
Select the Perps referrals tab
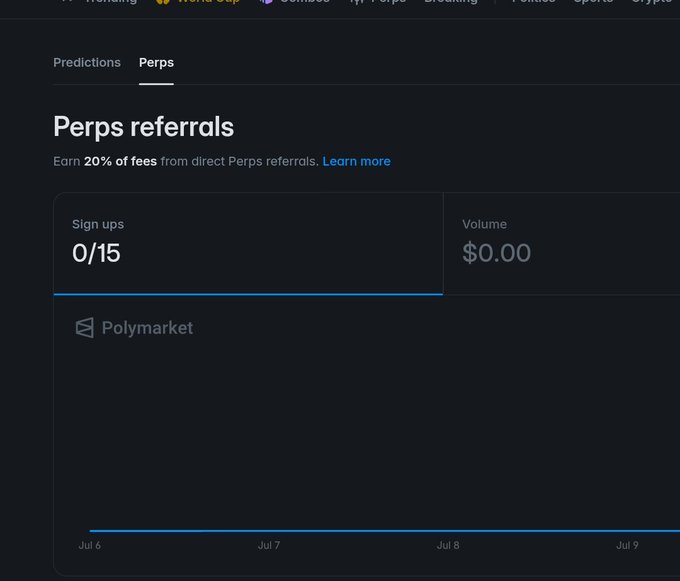tap(156, 62)
